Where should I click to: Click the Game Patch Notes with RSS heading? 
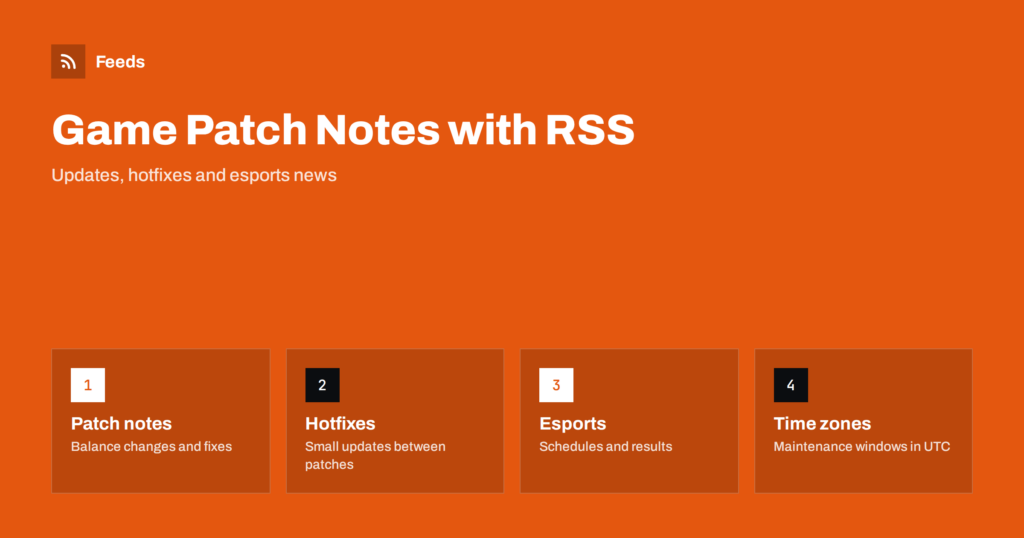pyautogui.click(x=343, y=129)
